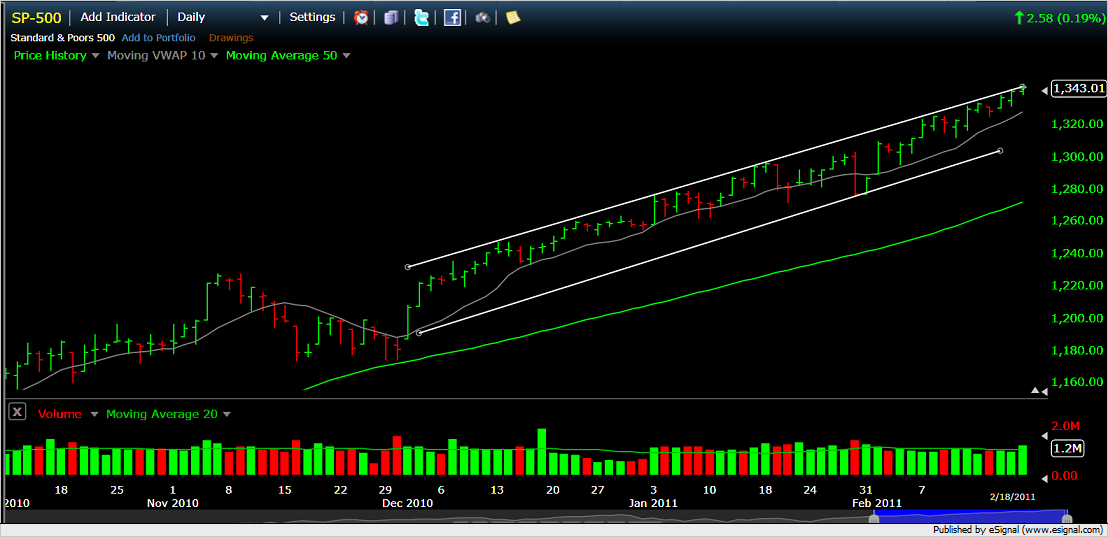Click the SP-500 symbol label

point(37,18)
